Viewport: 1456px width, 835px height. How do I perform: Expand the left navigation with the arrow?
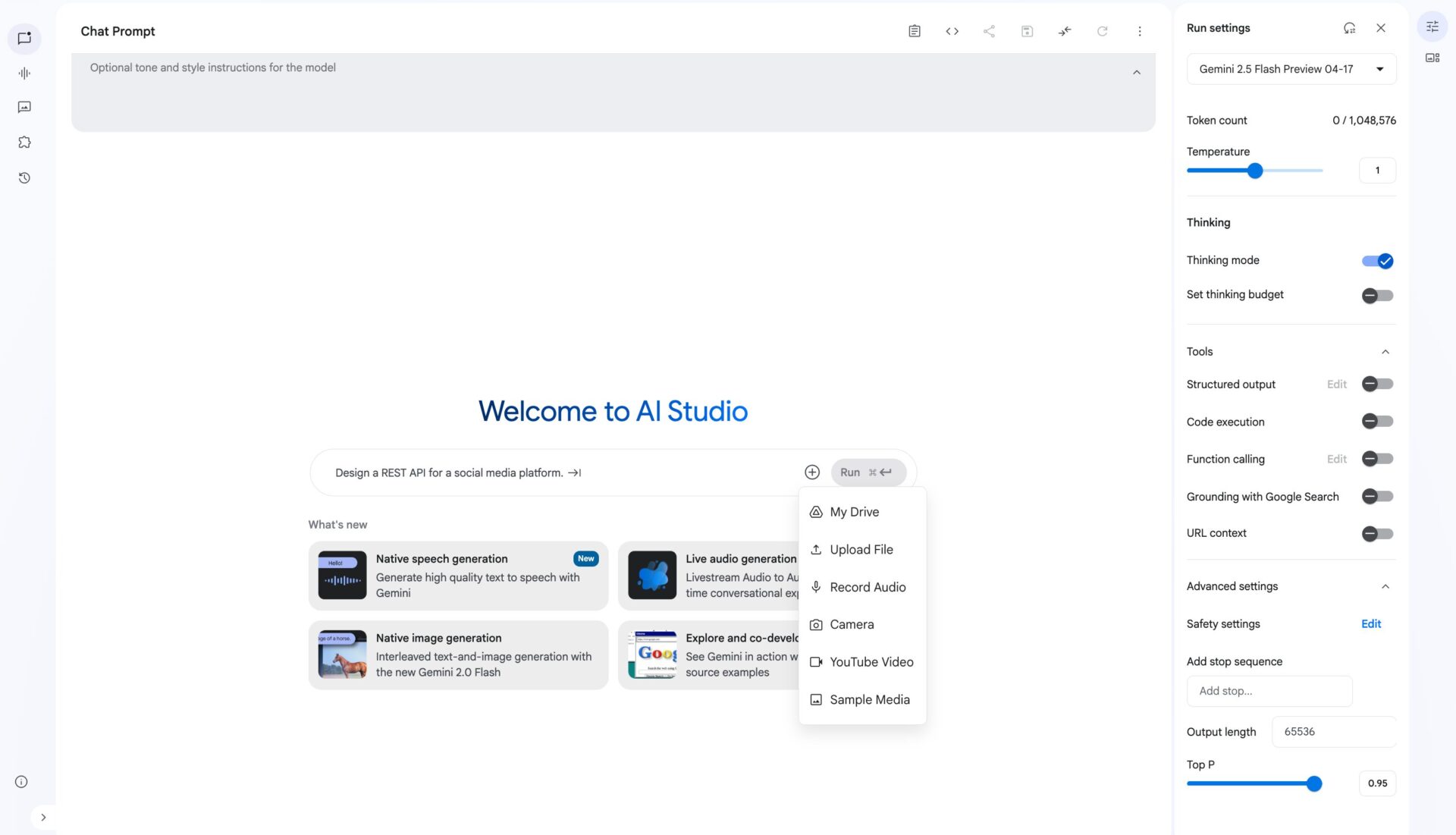pos(43,818)
